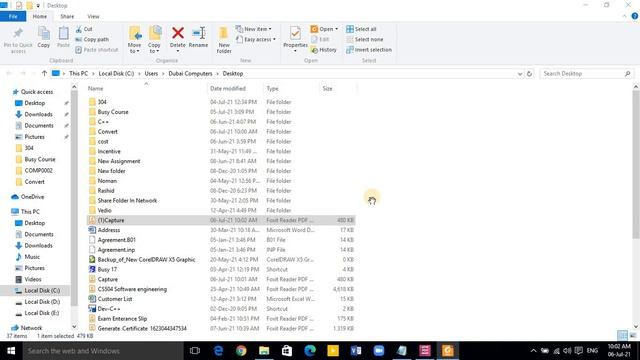Refresh the Desktop folder view
640x360 pixels.
pyautogui.click(x=529, y=74)
